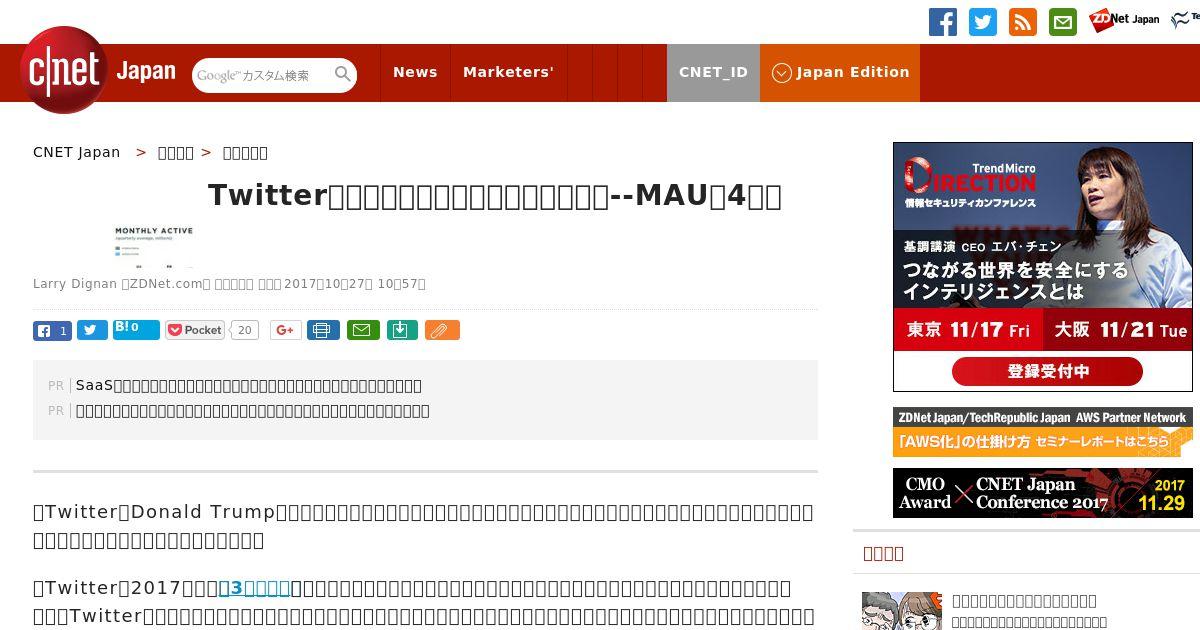The height and width of the screenshot is (630, 1200).
Task: Share article via Twitter share button
Action: (92, 330)
